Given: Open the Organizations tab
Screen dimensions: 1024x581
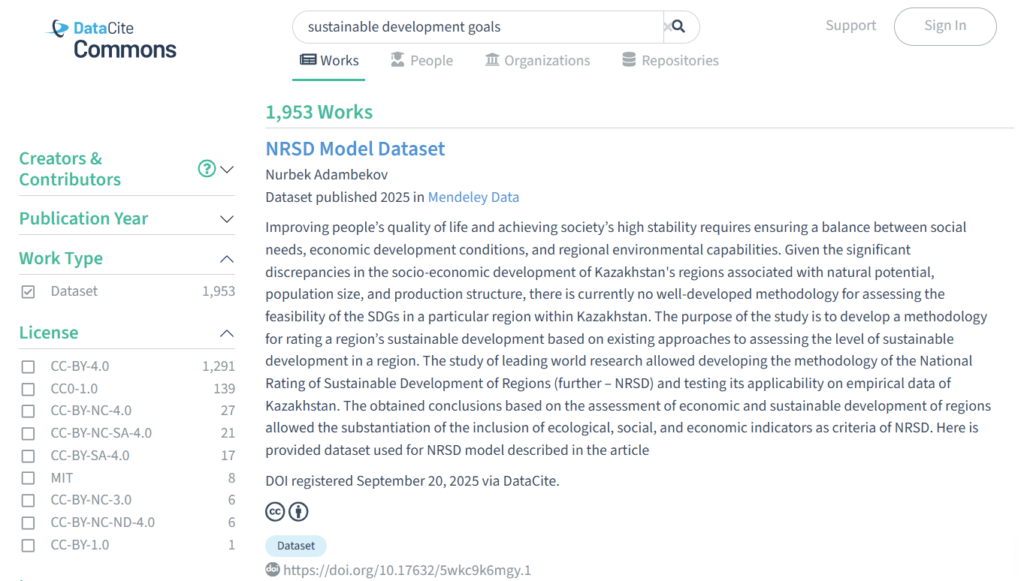Looking at the screenshot, I should pyautogui.click(x=537, y=61).
